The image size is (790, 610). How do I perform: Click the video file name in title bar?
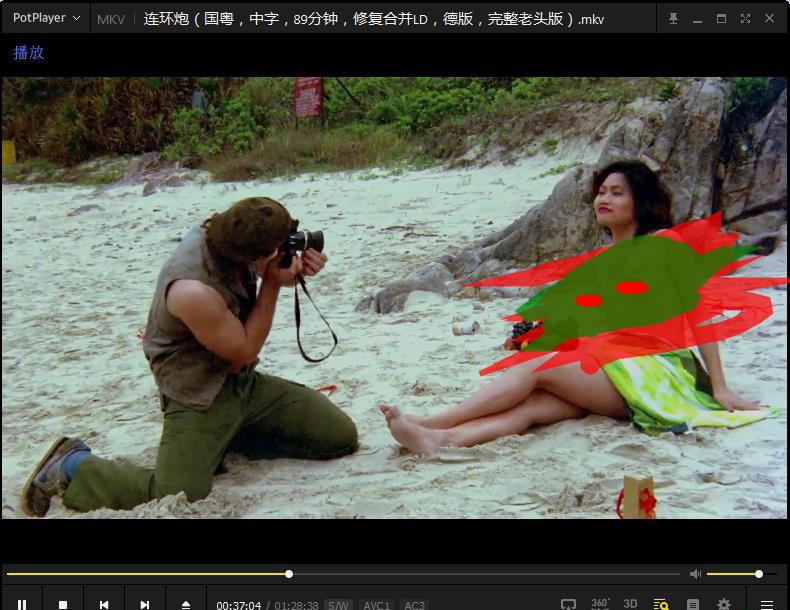coord(373,19)
